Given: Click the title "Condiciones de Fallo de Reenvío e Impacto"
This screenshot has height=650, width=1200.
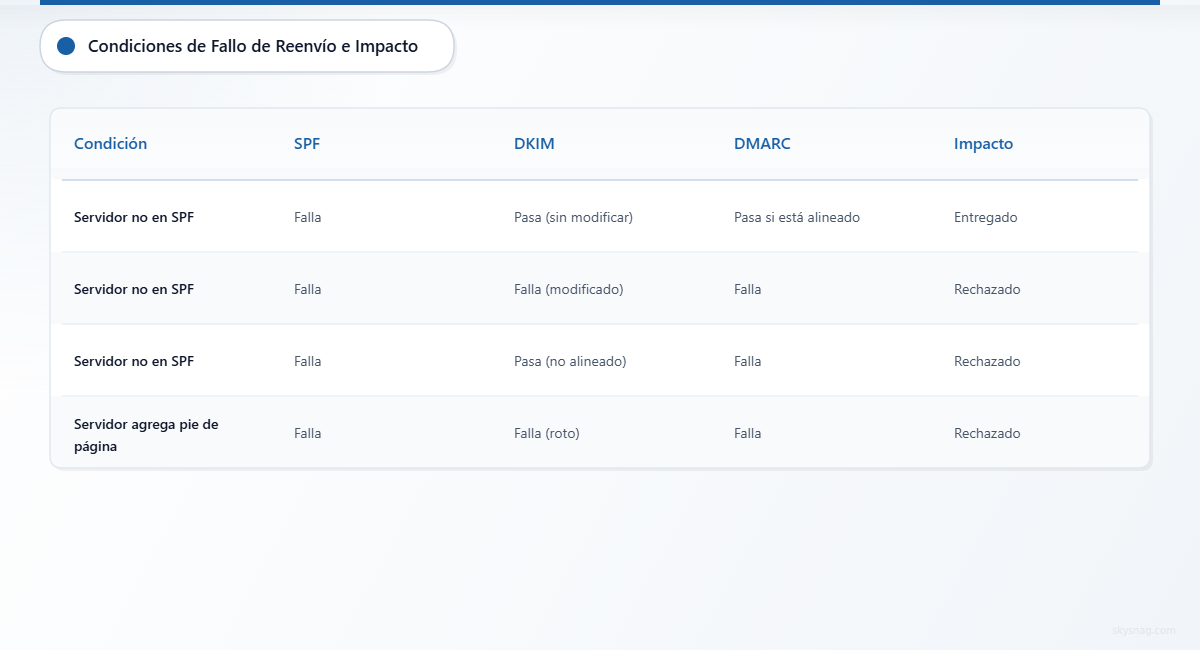Looking at the screenshot, I should tap(253, 46).
